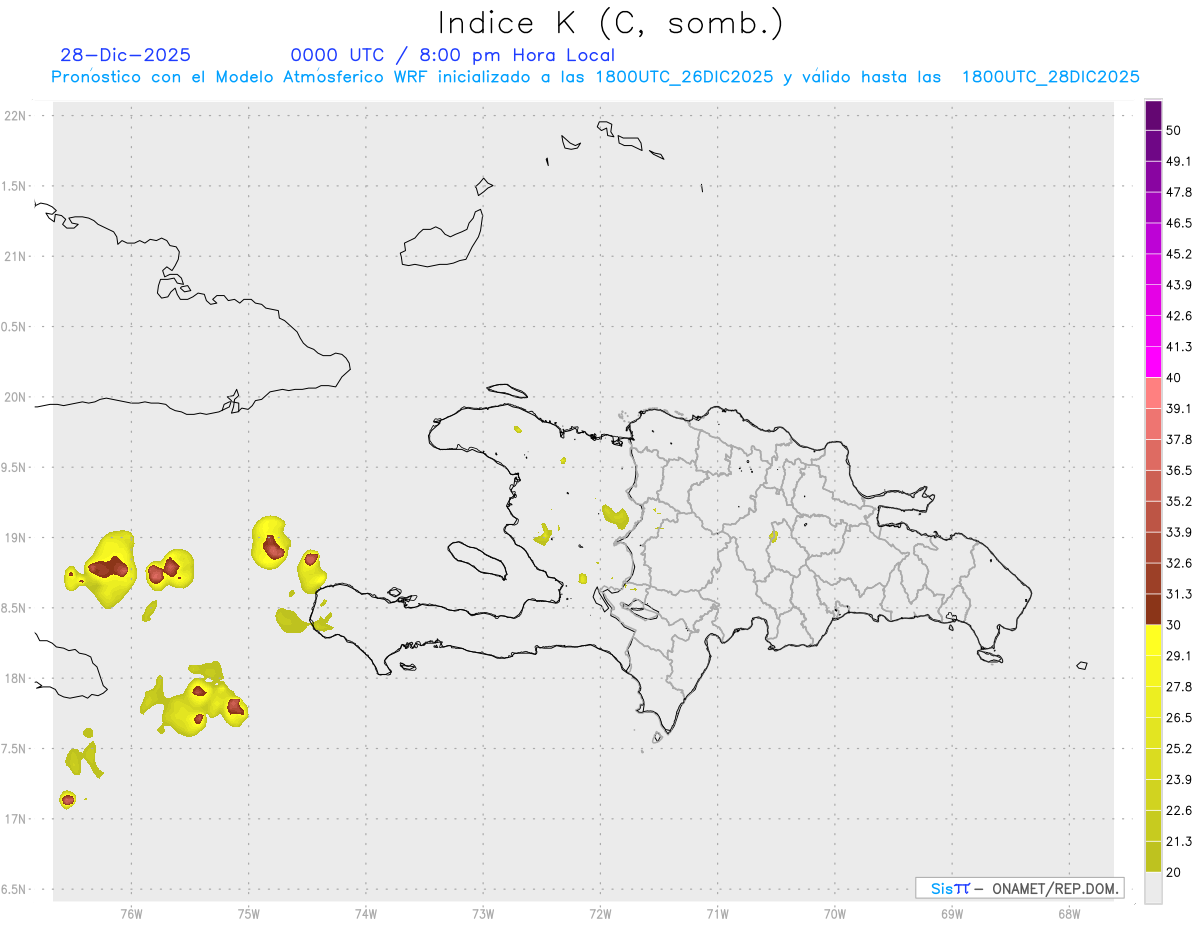The image size is (1200, 927).
Task: Select the '28-Dic-2025' date text
Action: [x=126, y=55]
